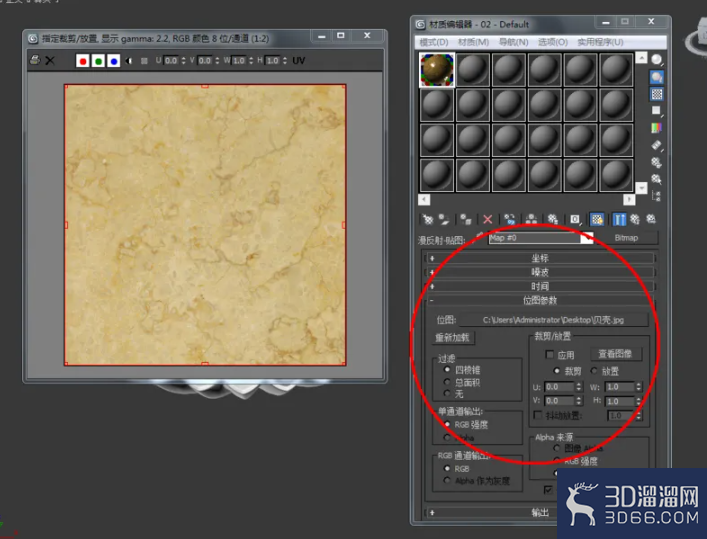Click the Options icon in side toolbar
Image resolution: width=707 pixels, height=539 pixels.
657,162
